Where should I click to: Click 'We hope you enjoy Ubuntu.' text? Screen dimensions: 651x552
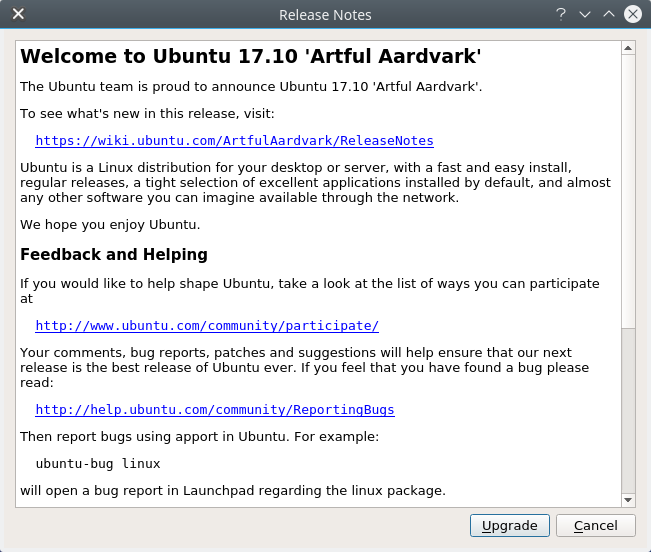click(x=110, y=225)
